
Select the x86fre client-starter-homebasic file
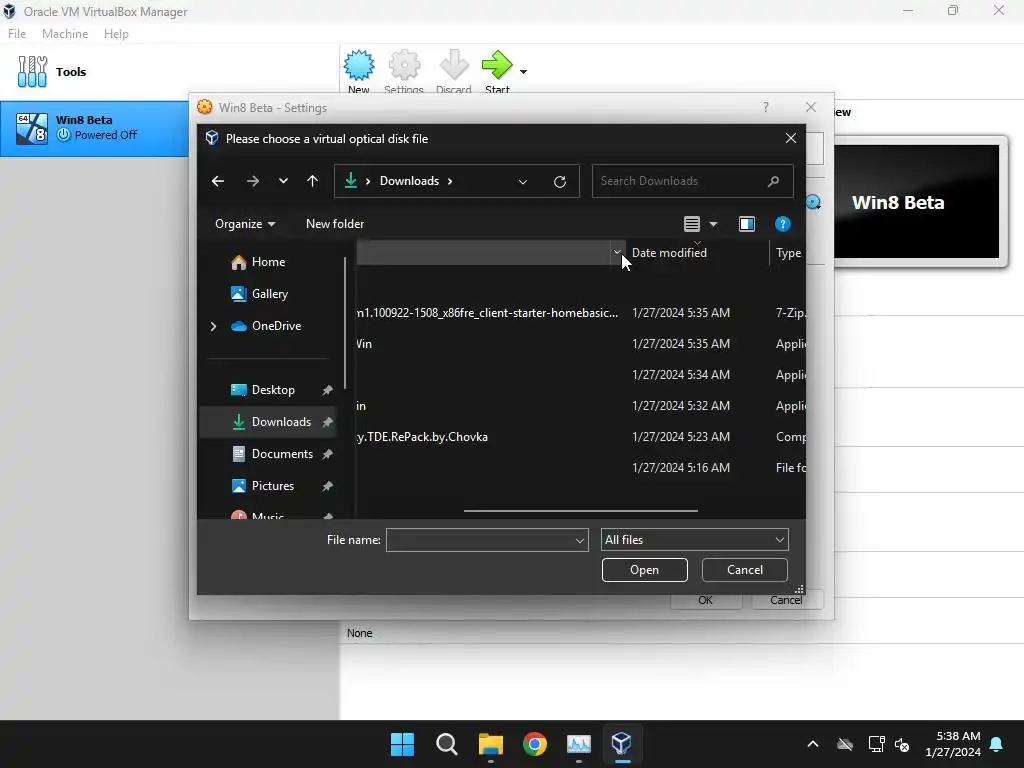(581, 313)
